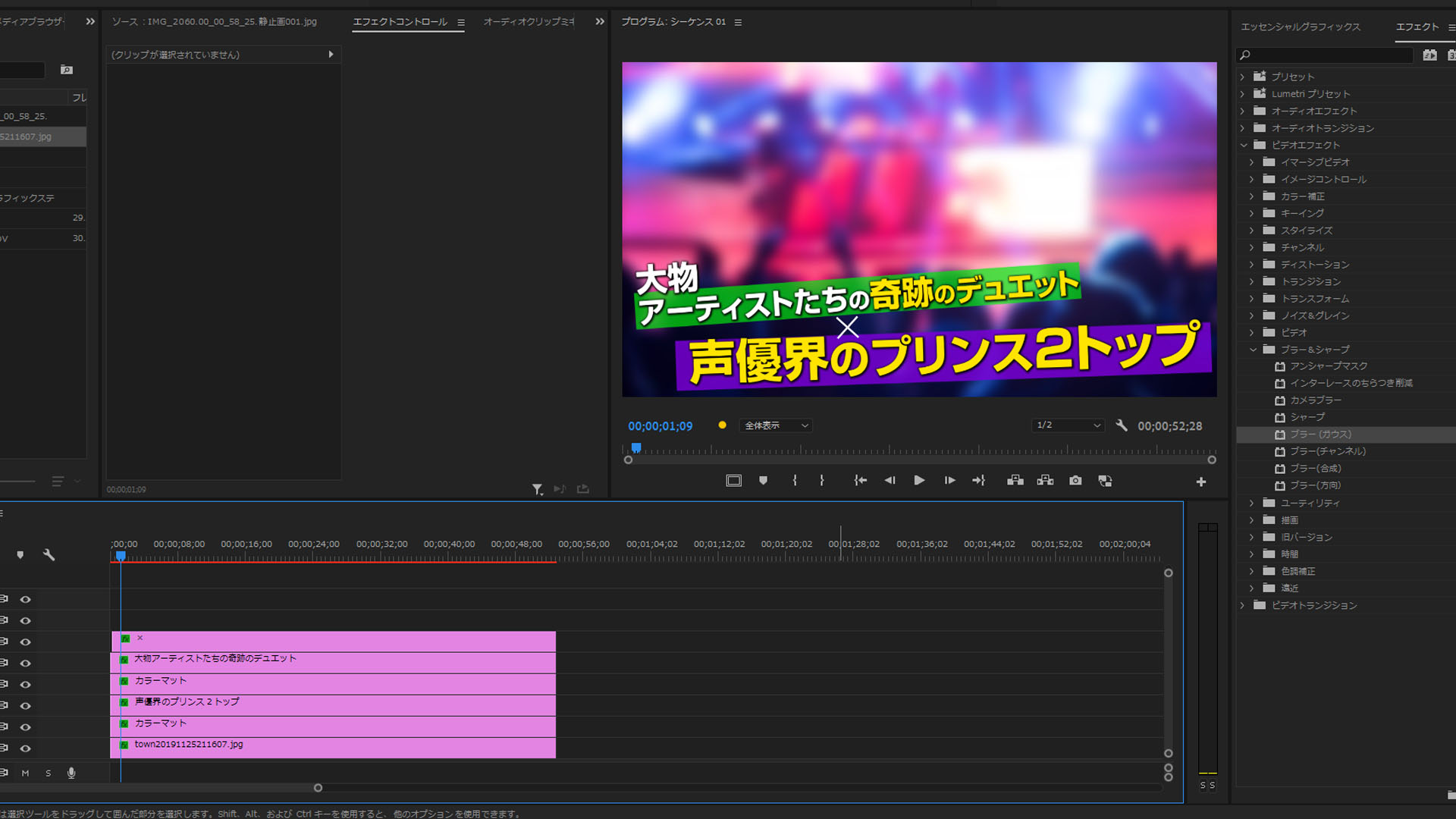Image resolution: width=1456 pixels, height=819 pixels.
Task: Select the ブラー (ガウス) effect
Action: tap(1320, 435)
